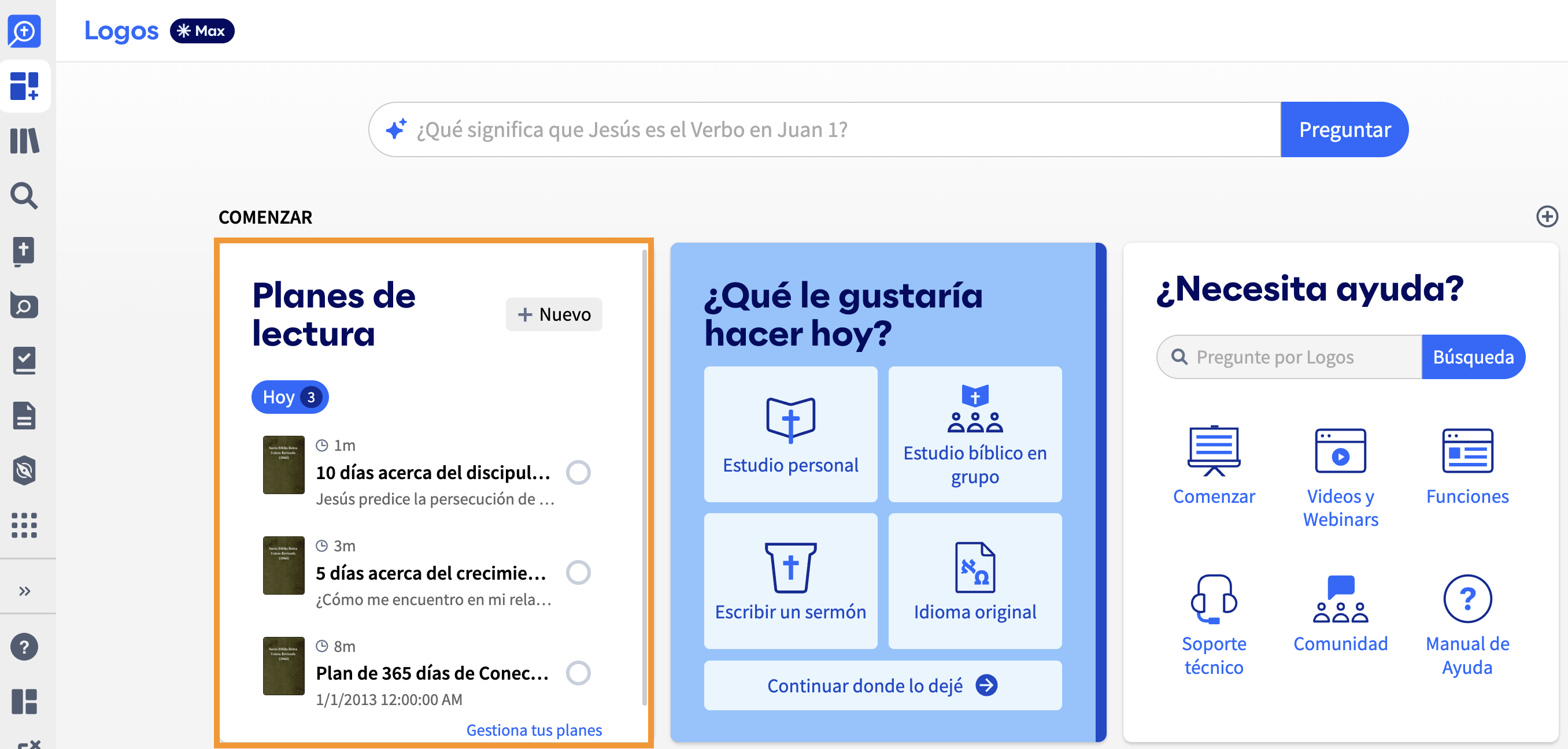Image resolution: width=1568 pixels, height=749 pixels.
Task: Open the Bible book with cross icon
Action: [x=24, y=251]
